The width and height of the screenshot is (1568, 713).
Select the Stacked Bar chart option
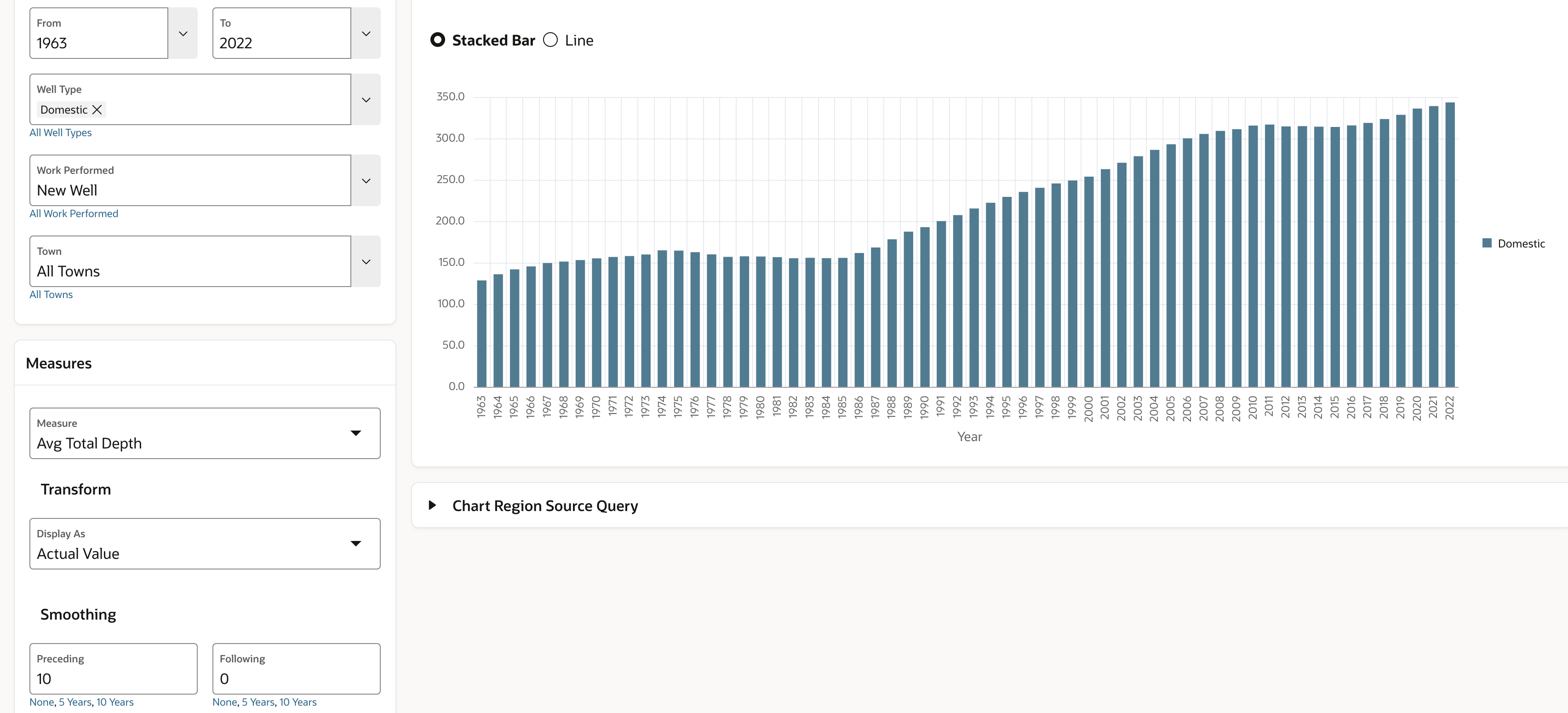click(438, 40)
